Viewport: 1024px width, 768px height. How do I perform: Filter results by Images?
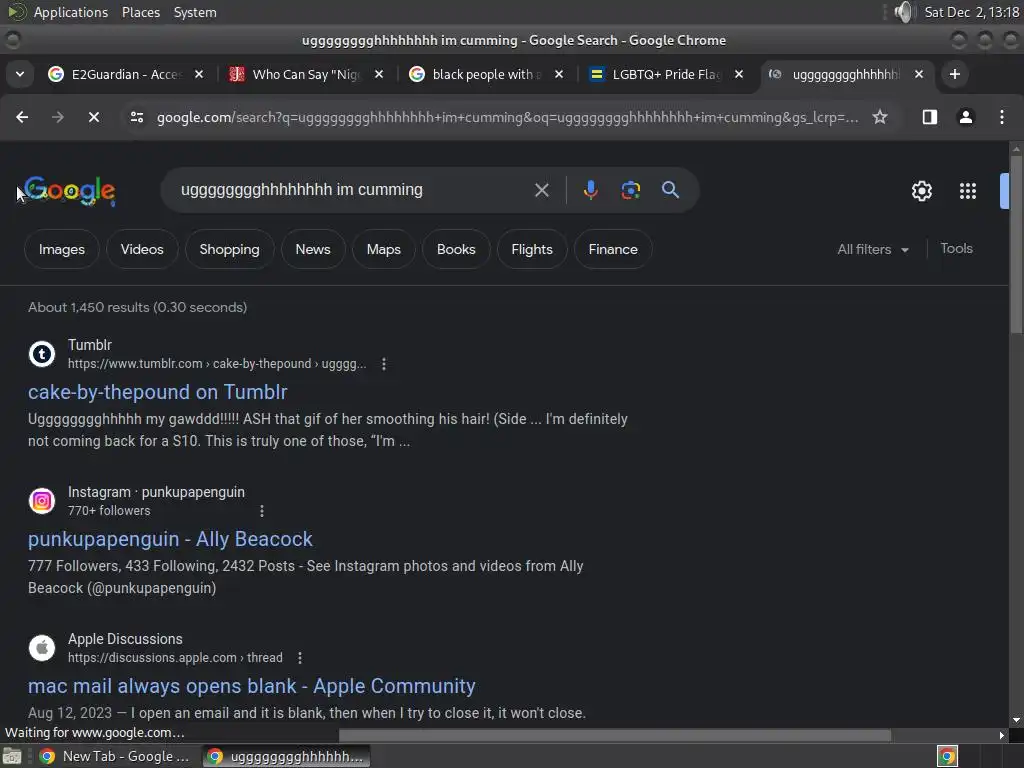click(61, 249)
